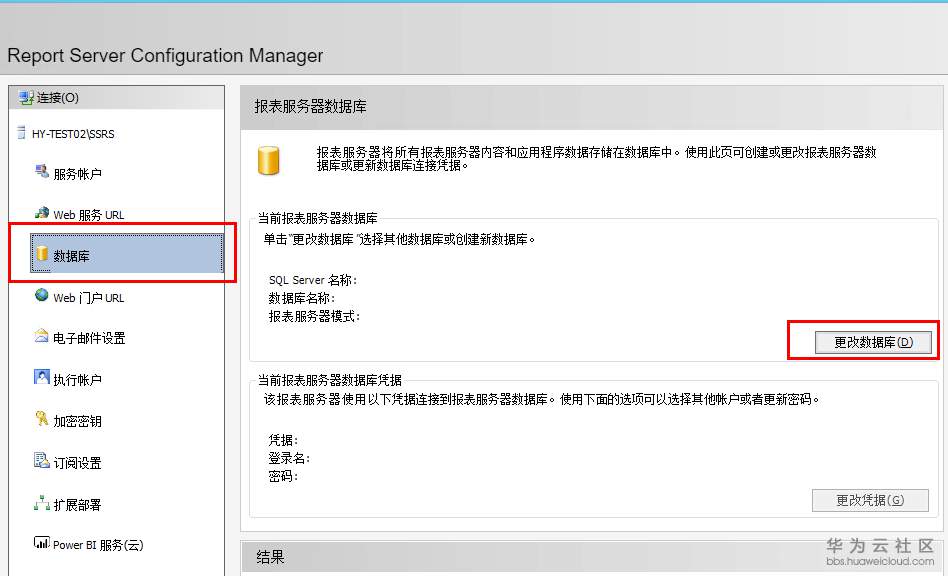This screenshot has height=576, width=948.
Task: Click the SQL Server 名称 label
Action: coord(313,280)
